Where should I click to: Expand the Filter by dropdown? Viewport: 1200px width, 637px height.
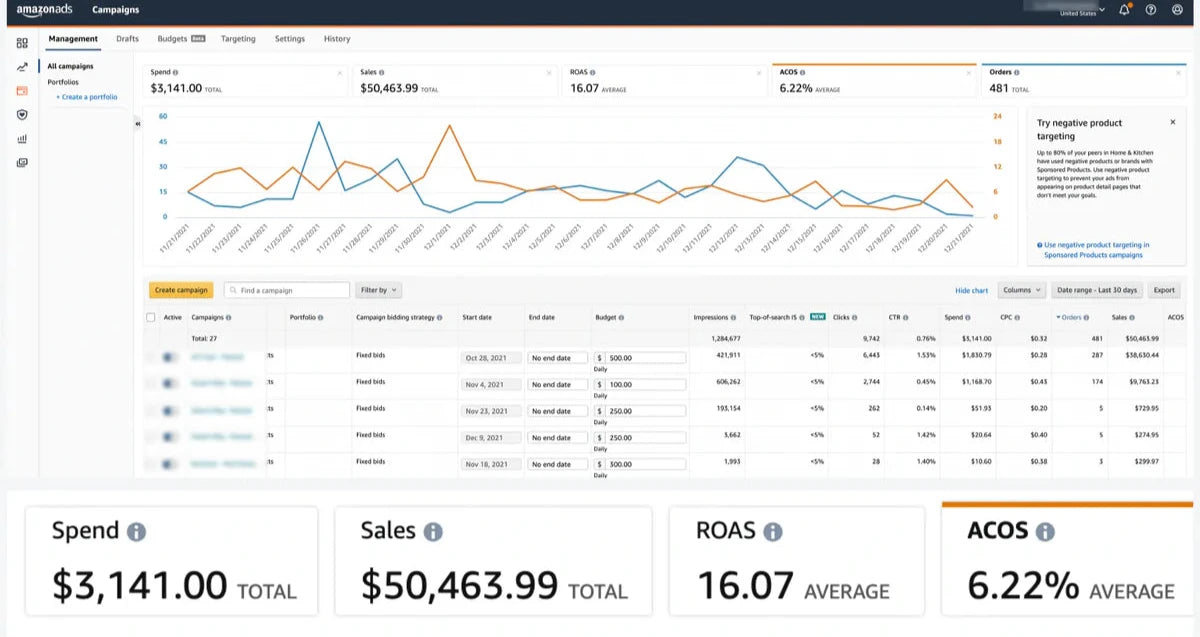tap(378, 290)
